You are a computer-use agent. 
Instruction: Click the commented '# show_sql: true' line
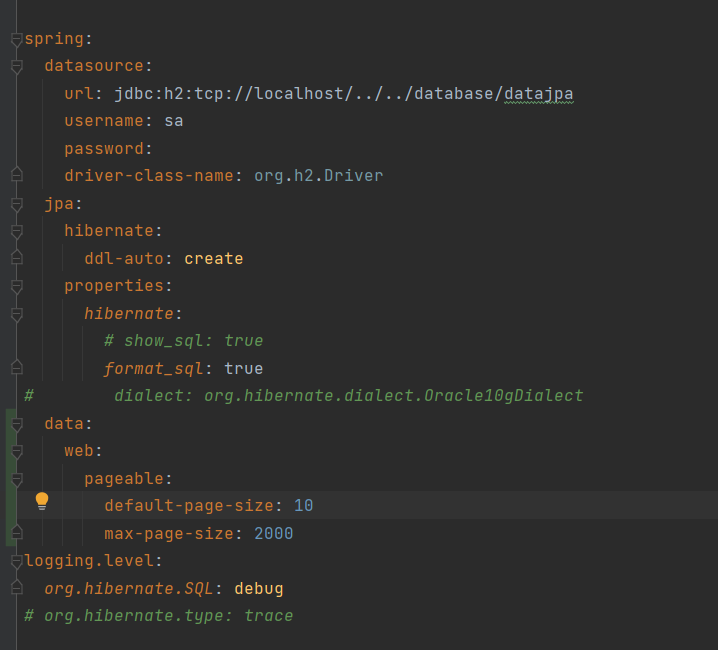point(184,341)
